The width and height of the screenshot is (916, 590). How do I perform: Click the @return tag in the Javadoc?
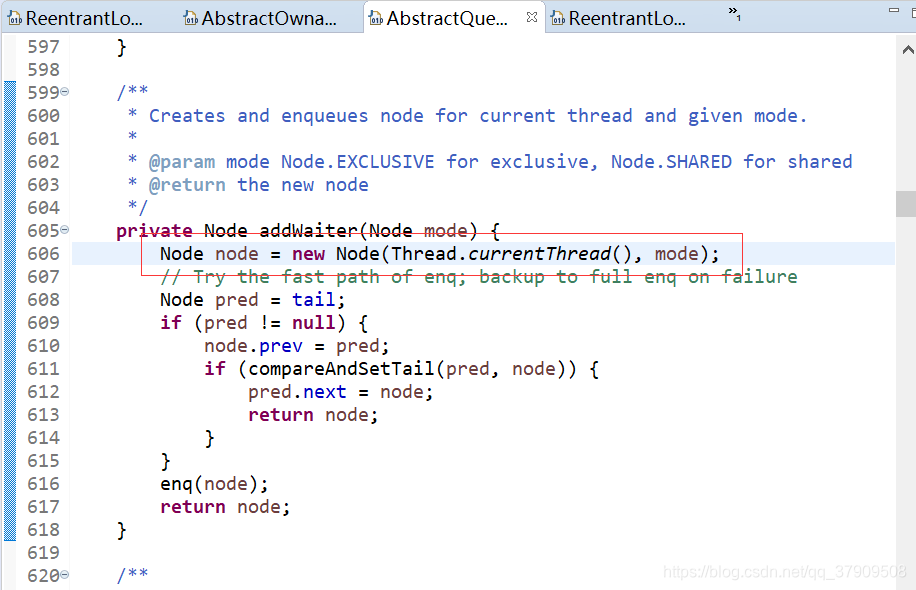tap(187, 185)
